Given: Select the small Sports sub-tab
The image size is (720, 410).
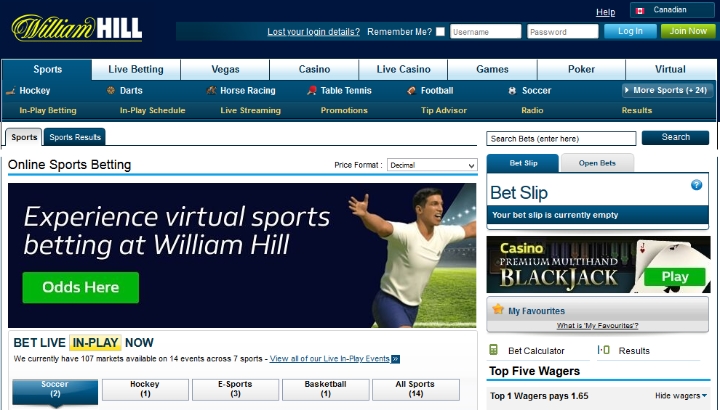Looking at the screenshot, I should tap(24, 137).
